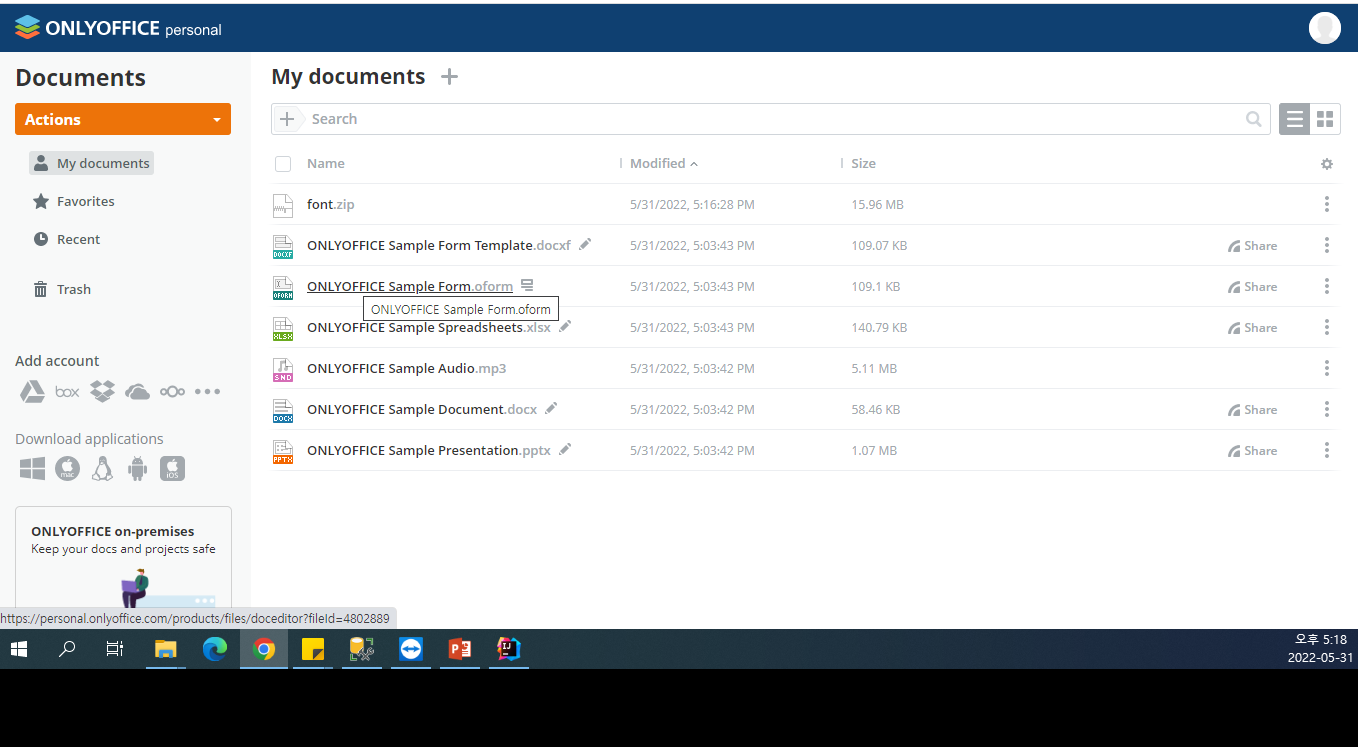This screenshot has width=1358, height=747.
Task: Sort by Modified column header
Action: 664,163
